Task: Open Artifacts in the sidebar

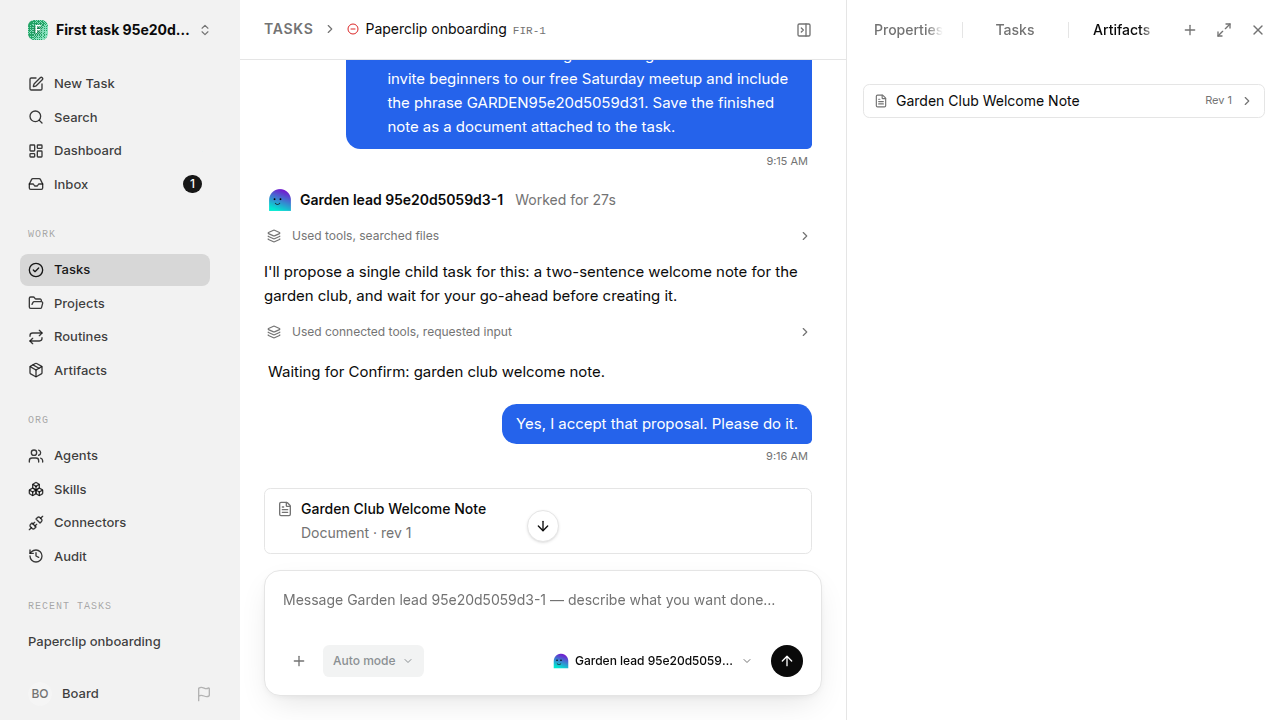Action: (115, 370)
